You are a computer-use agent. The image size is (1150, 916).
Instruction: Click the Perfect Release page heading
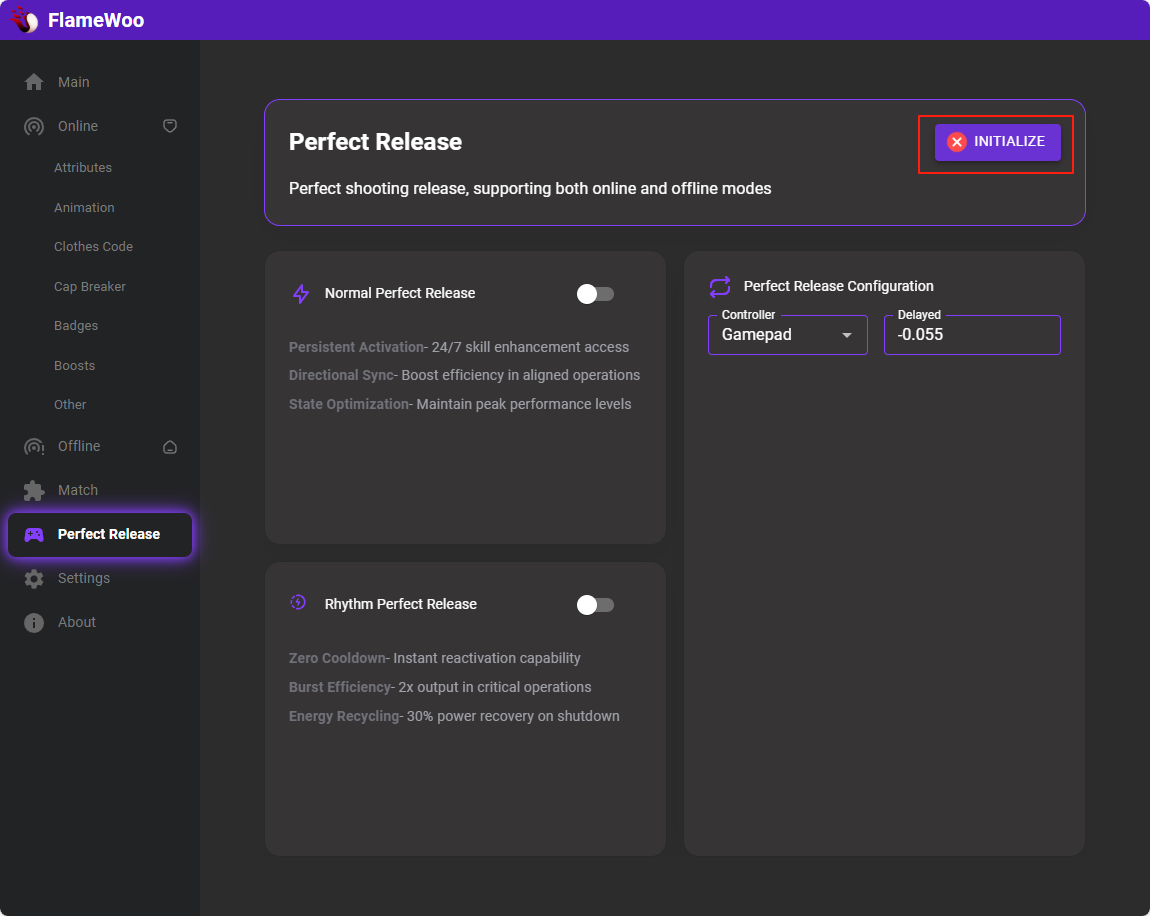click(x=375, y=142)
